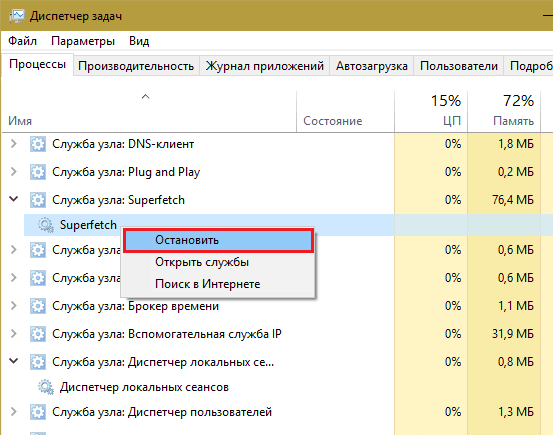This screenshot has width=553, height=435.
Task: Click Поиск в Интернете menu entry
Action: (x=207, y=284)
